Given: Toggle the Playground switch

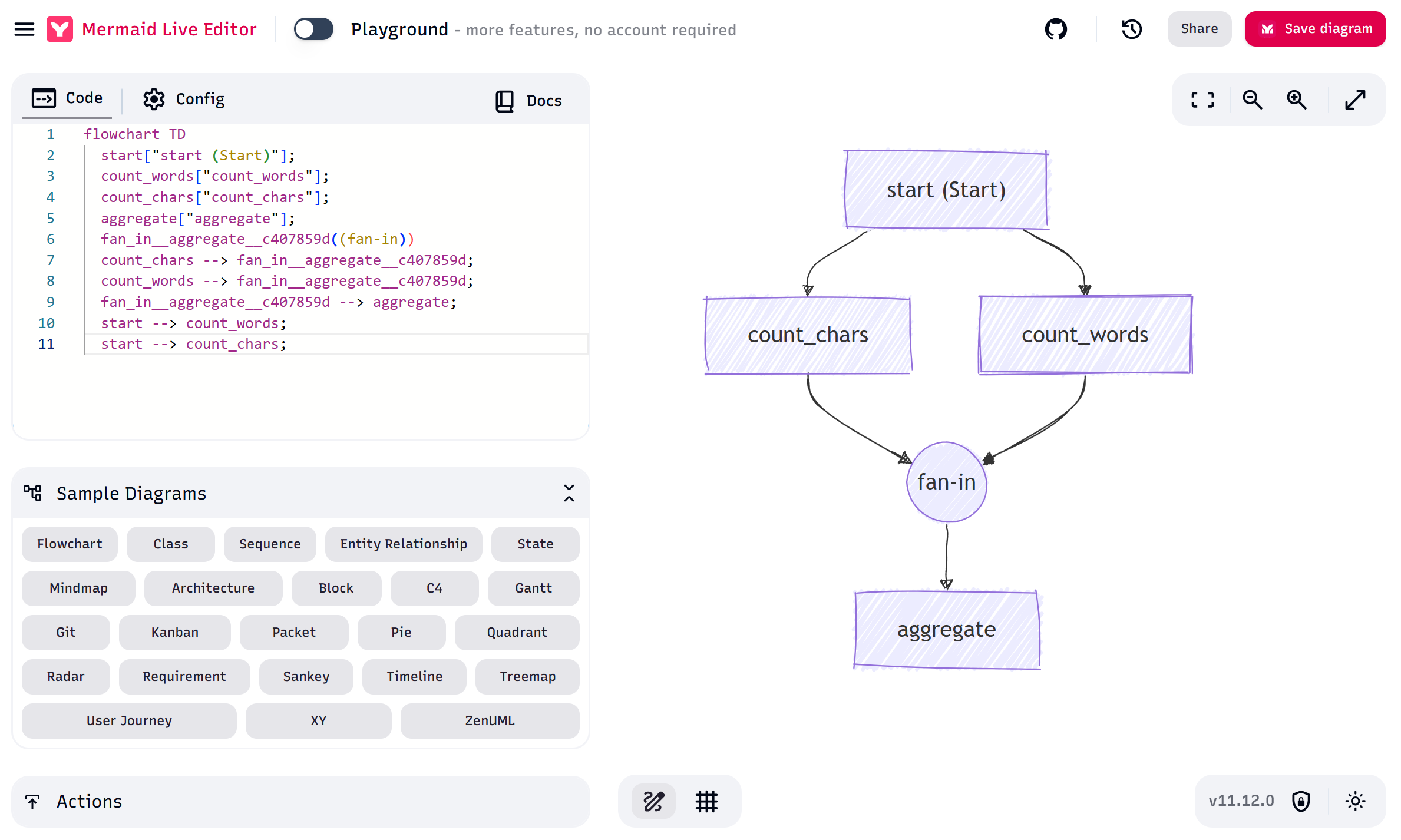Looking at the screenshot, I should (313, 29).
